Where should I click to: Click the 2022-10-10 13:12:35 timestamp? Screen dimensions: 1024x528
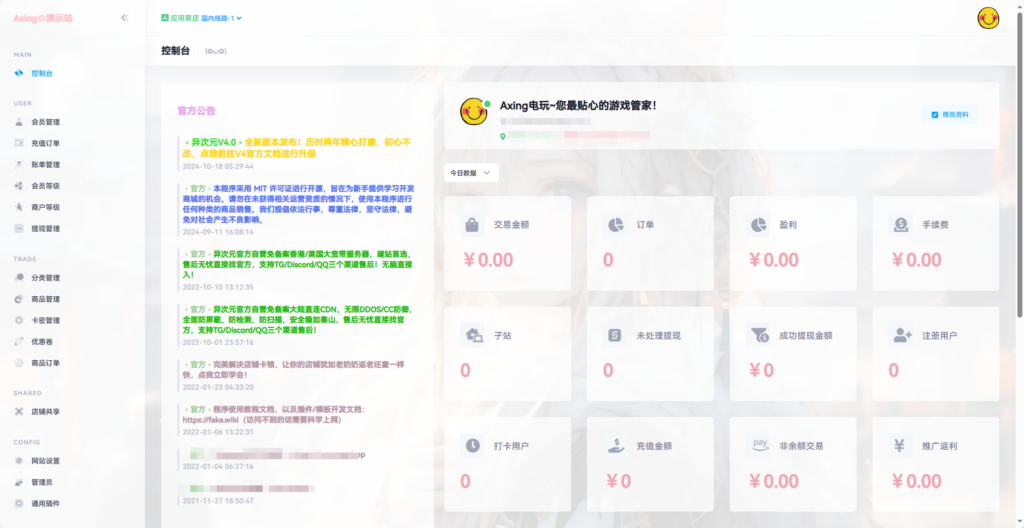[x=218, y=287]
